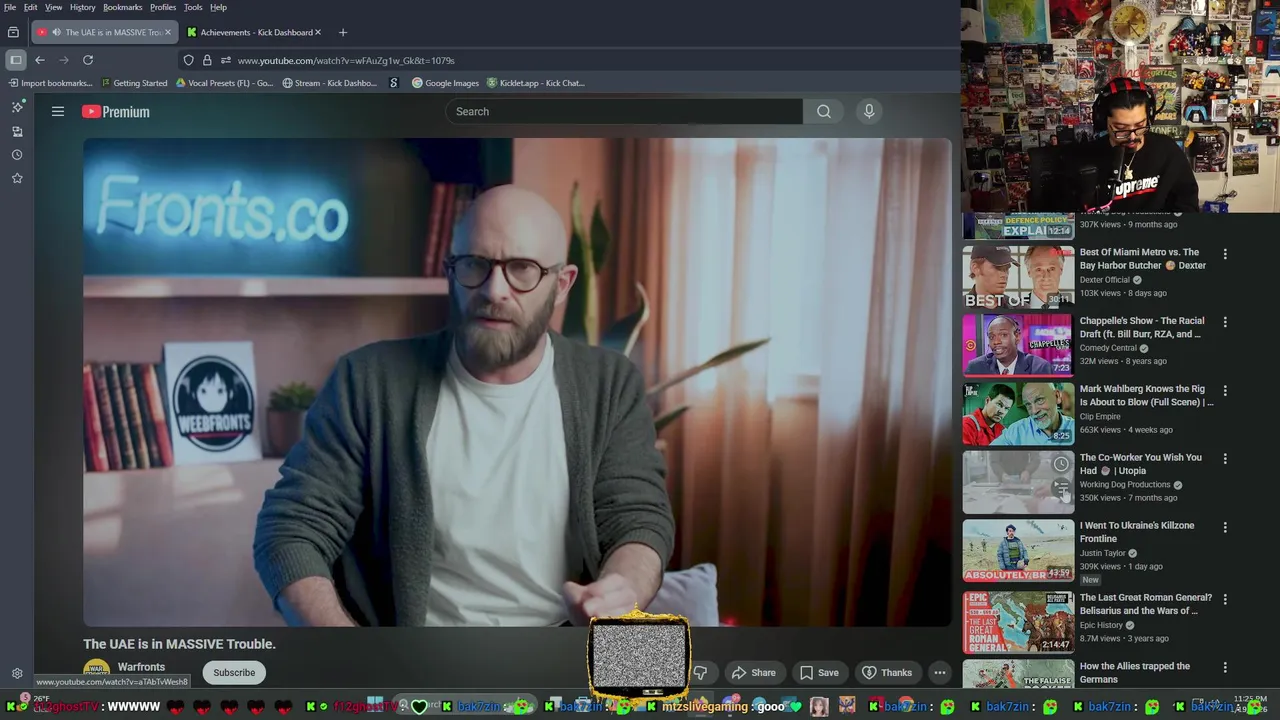
Task: Open bookmarks star icon in sidebar
Action: (17, 178)
